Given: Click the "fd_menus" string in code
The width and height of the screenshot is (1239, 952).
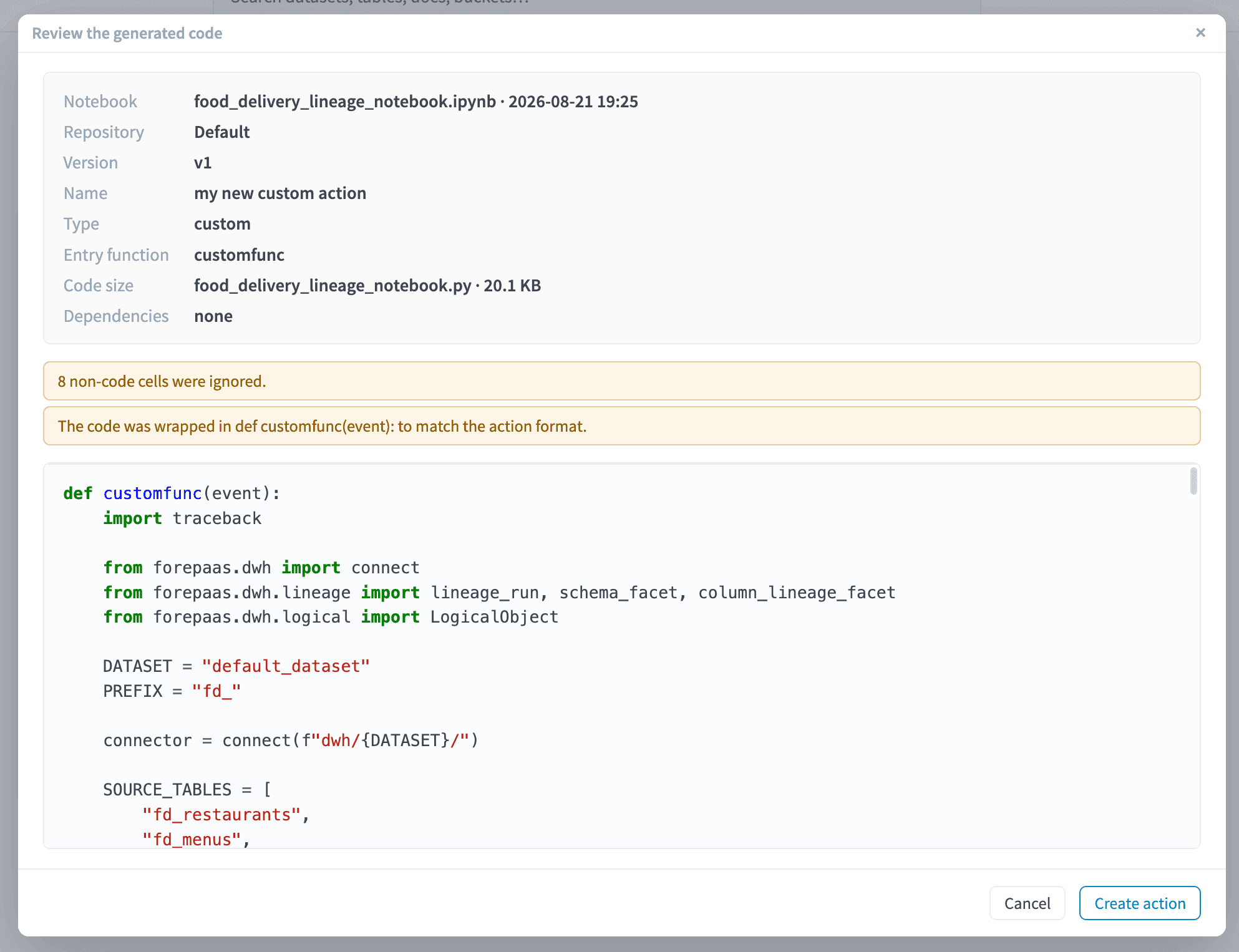Looking at the screenshot, I should (x=192, y=839).
